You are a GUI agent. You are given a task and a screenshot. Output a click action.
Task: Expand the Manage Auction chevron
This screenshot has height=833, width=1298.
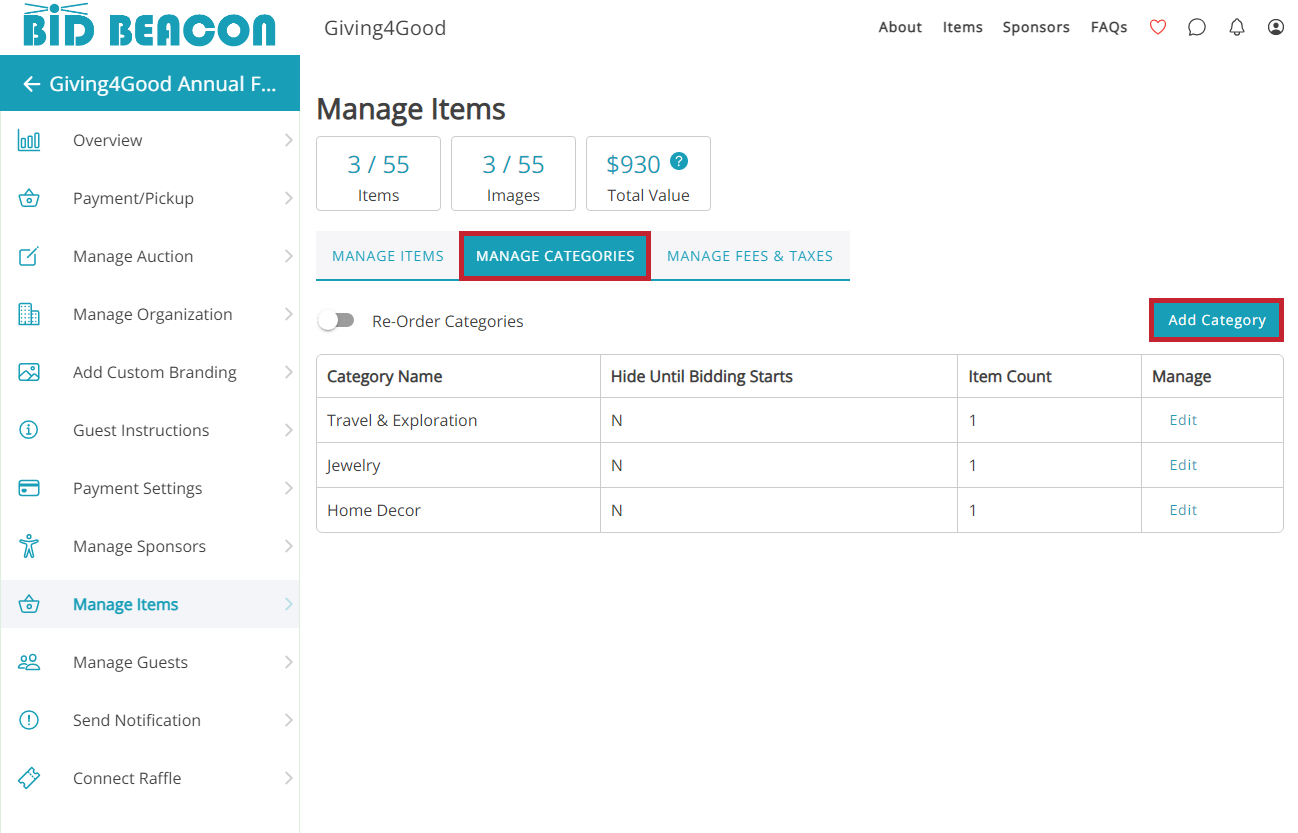point(288,256)
